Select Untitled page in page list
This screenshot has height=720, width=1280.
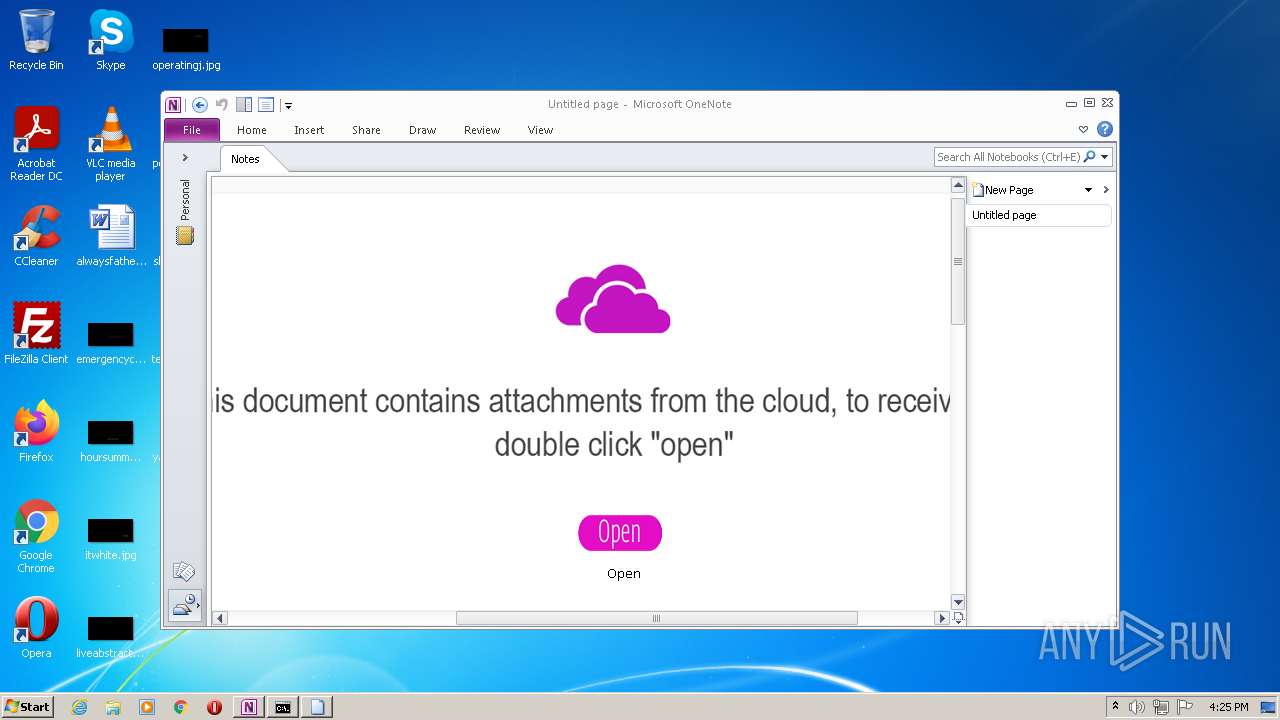[x=1040, y=215]
